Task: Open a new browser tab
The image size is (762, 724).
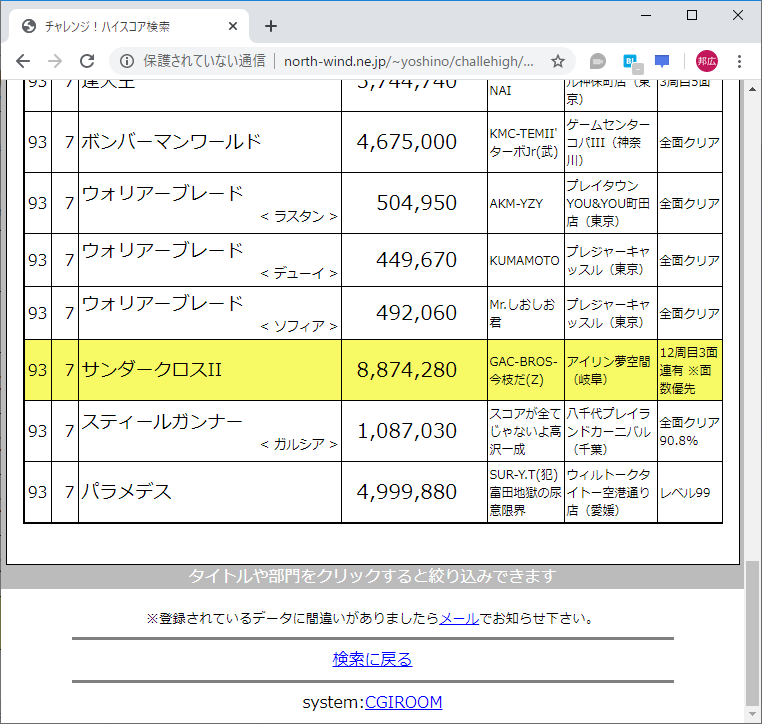Action: click(271, 26)
